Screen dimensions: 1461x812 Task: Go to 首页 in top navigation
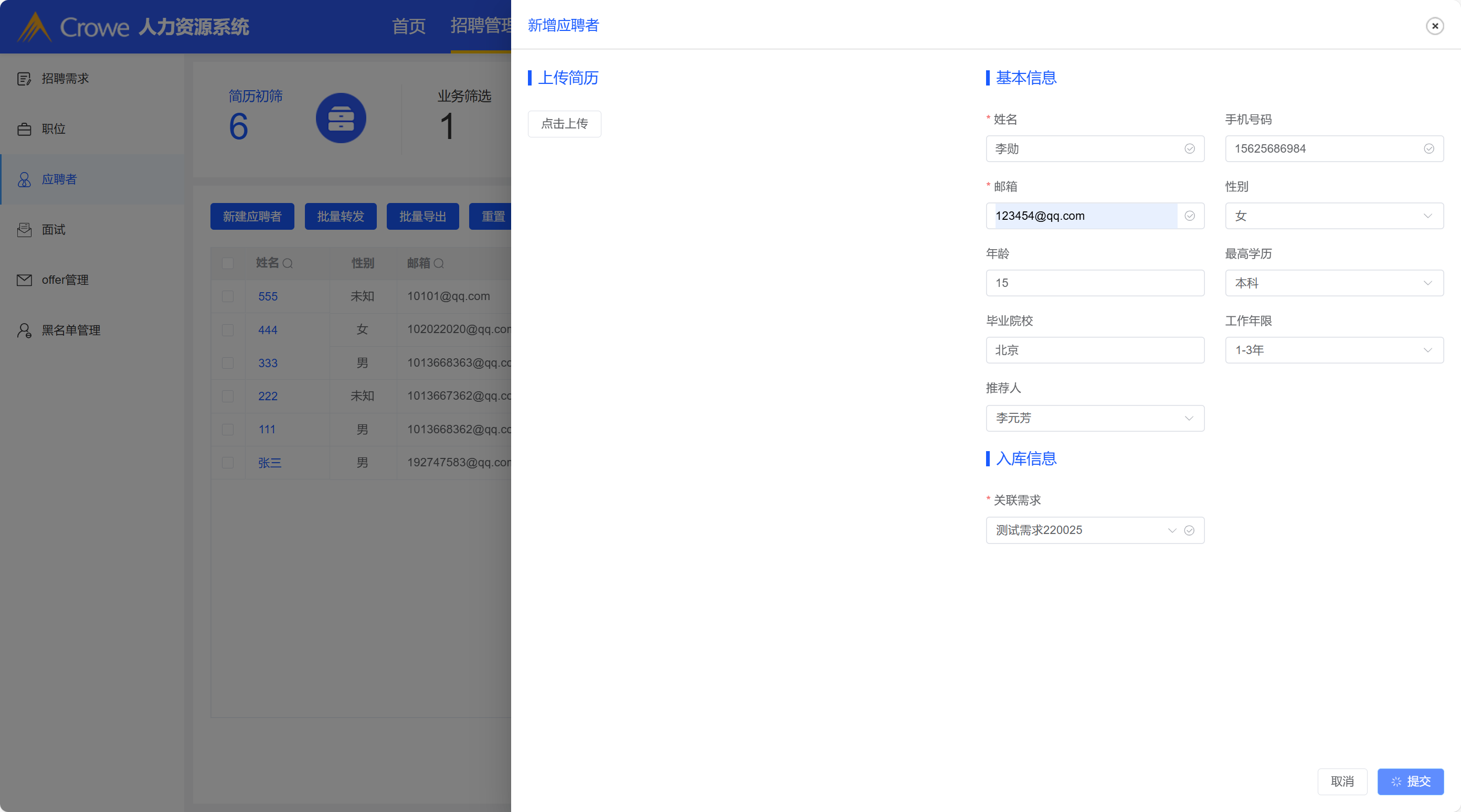(x=408, y=26)
